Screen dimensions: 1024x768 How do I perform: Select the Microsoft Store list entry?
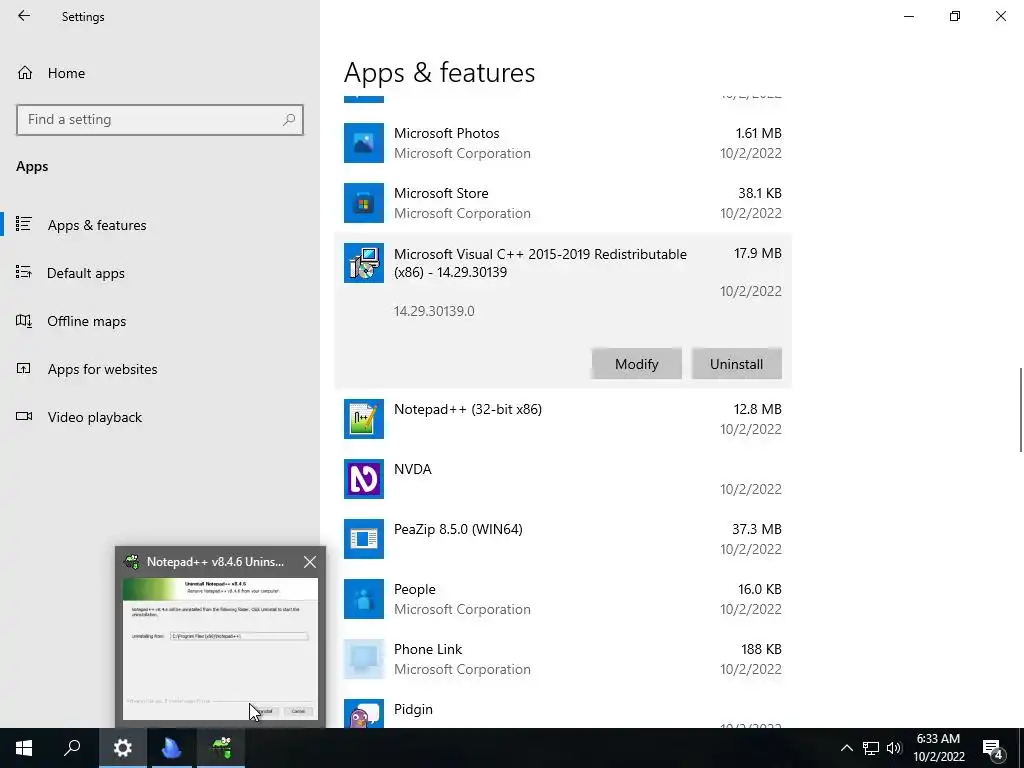click(x=562, y=203)
